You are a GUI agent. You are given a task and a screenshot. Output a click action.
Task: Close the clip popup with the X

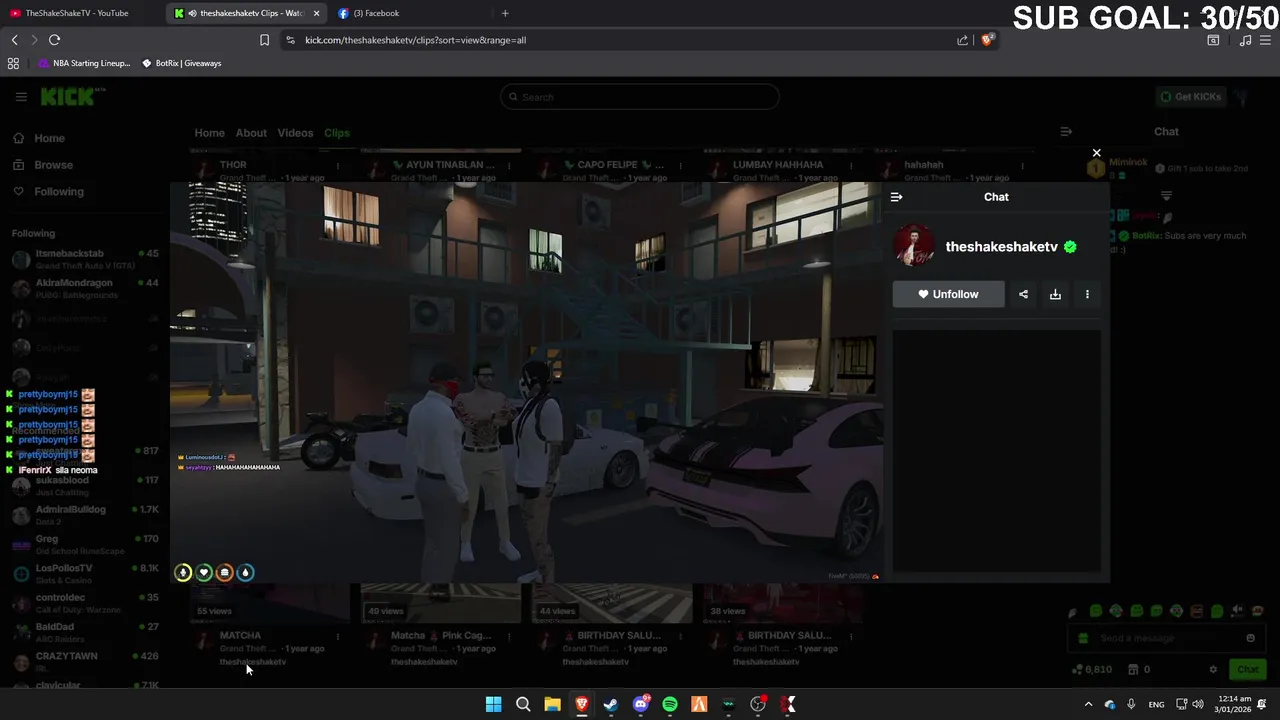pyautogui.click(x=1096, y=153)
